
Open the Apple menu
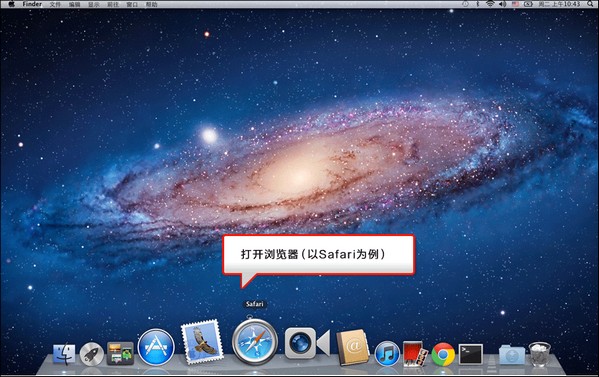pos(11,4)
